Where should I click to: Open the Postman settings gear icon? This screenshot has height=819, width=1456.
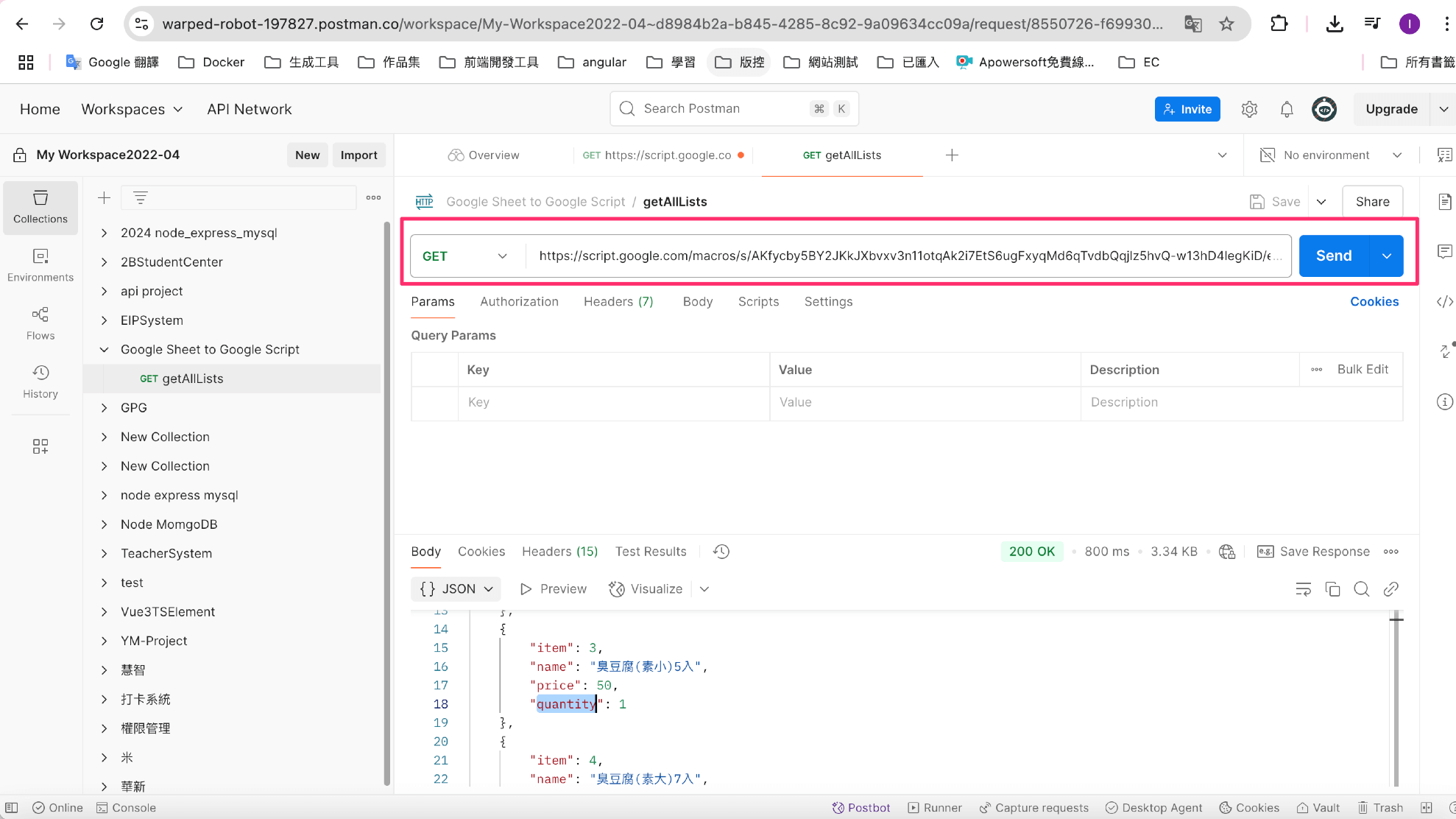pos(1249,110)
